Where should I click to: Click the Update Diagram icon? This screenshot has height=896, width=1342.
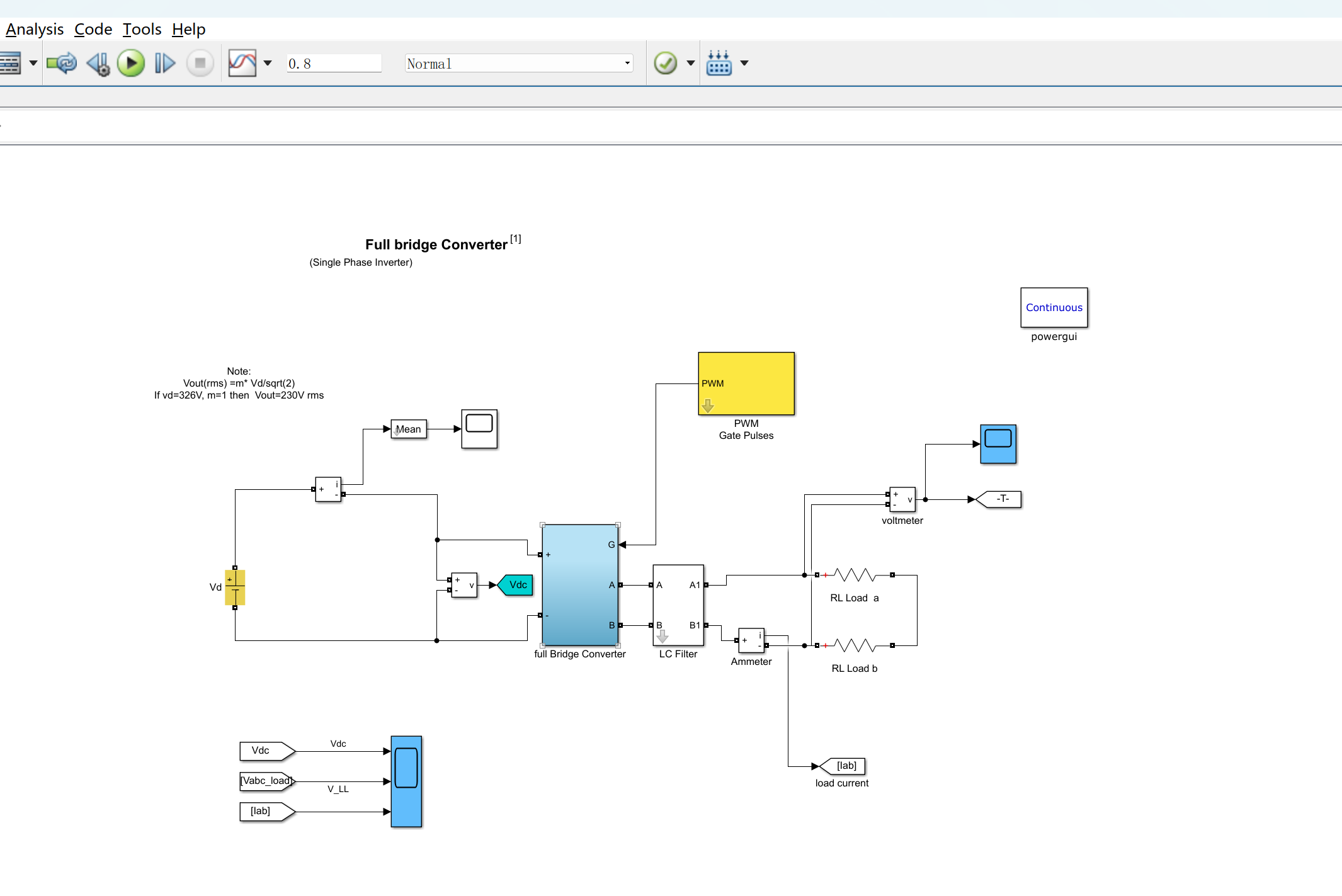click(62, 63)
